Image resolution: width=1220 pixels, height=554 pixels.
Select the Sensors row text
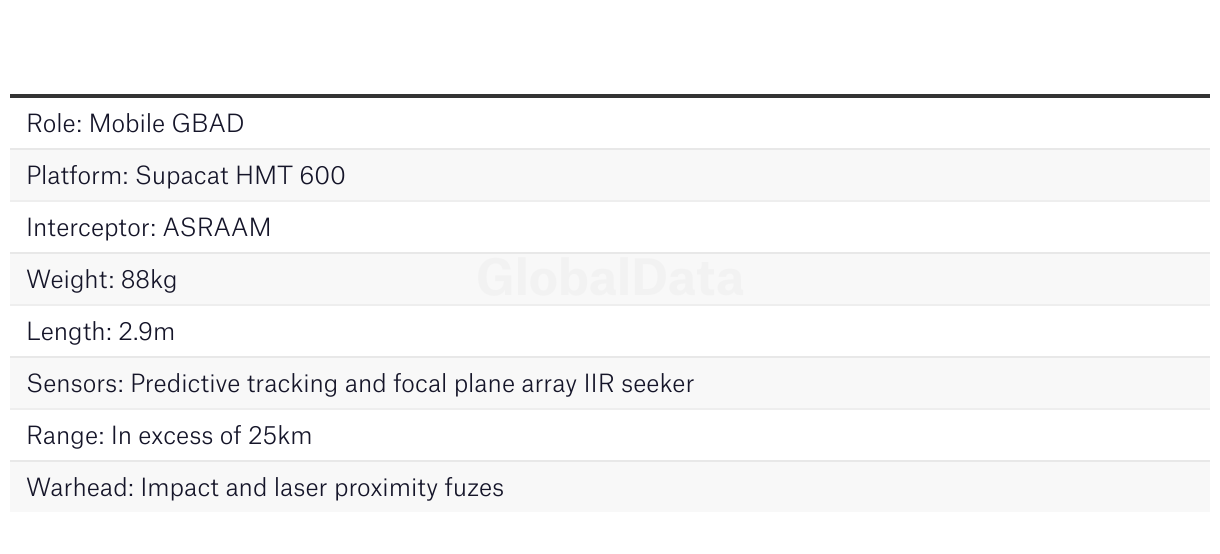[x=360, y=384]
